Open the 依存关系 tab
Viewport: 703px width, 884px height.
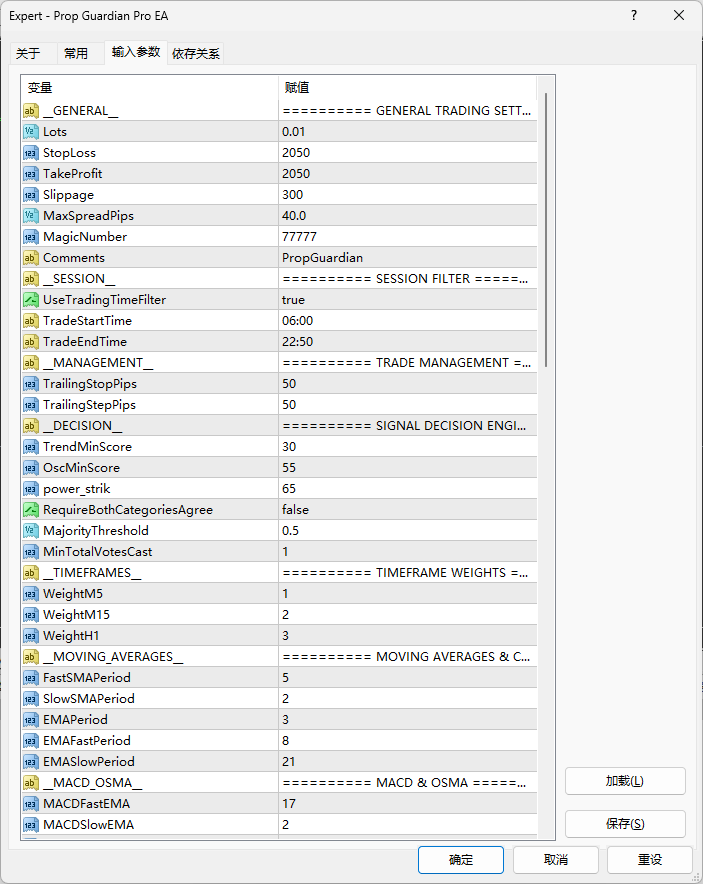196,54
